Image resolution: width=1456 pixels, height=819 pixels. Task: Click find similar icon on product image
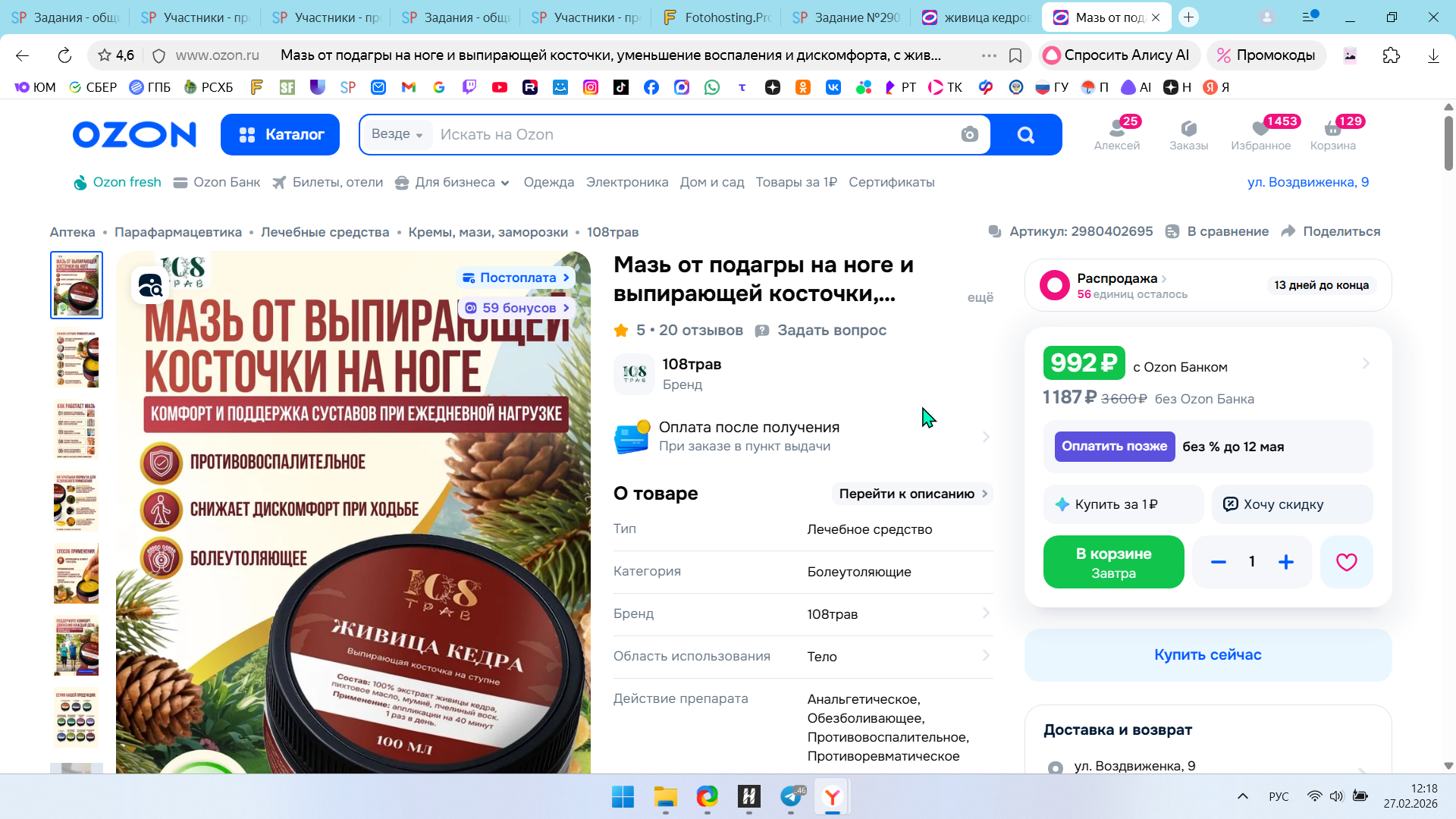click(150, 286)
